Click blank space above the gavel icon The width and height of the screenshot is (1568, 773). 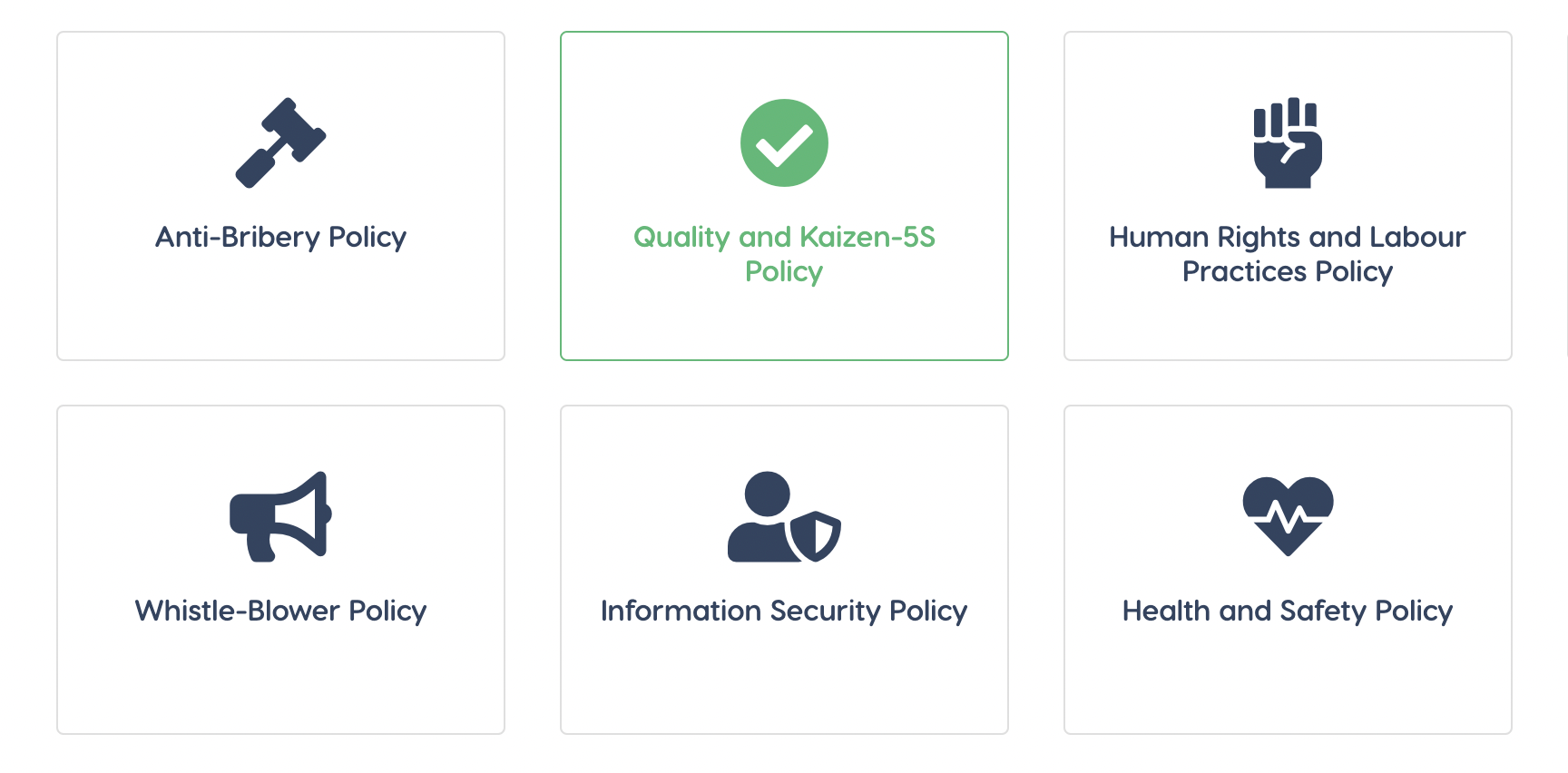coord(280,62)
